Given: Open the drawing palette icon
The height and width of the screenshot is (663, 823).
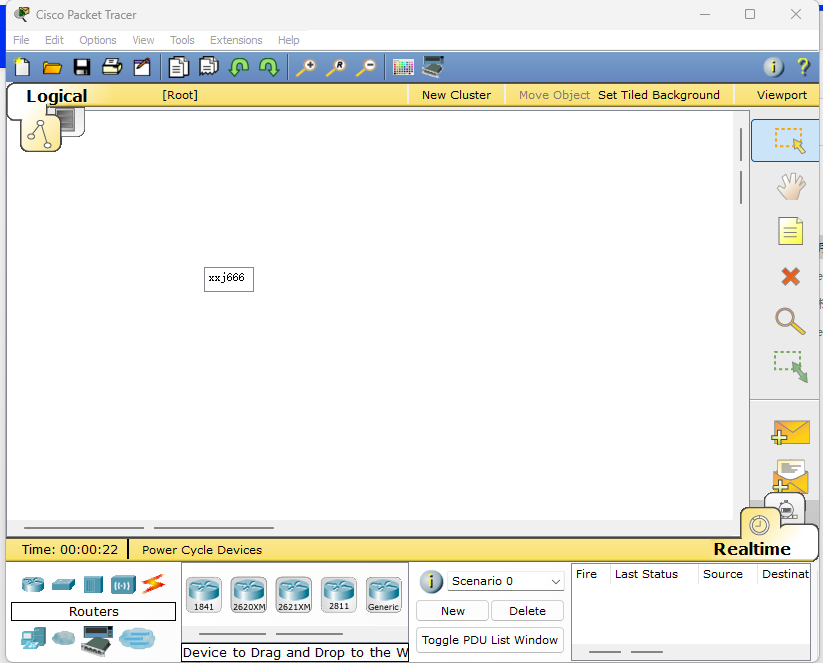Looking at the screenshot, I should coord(403,68).
